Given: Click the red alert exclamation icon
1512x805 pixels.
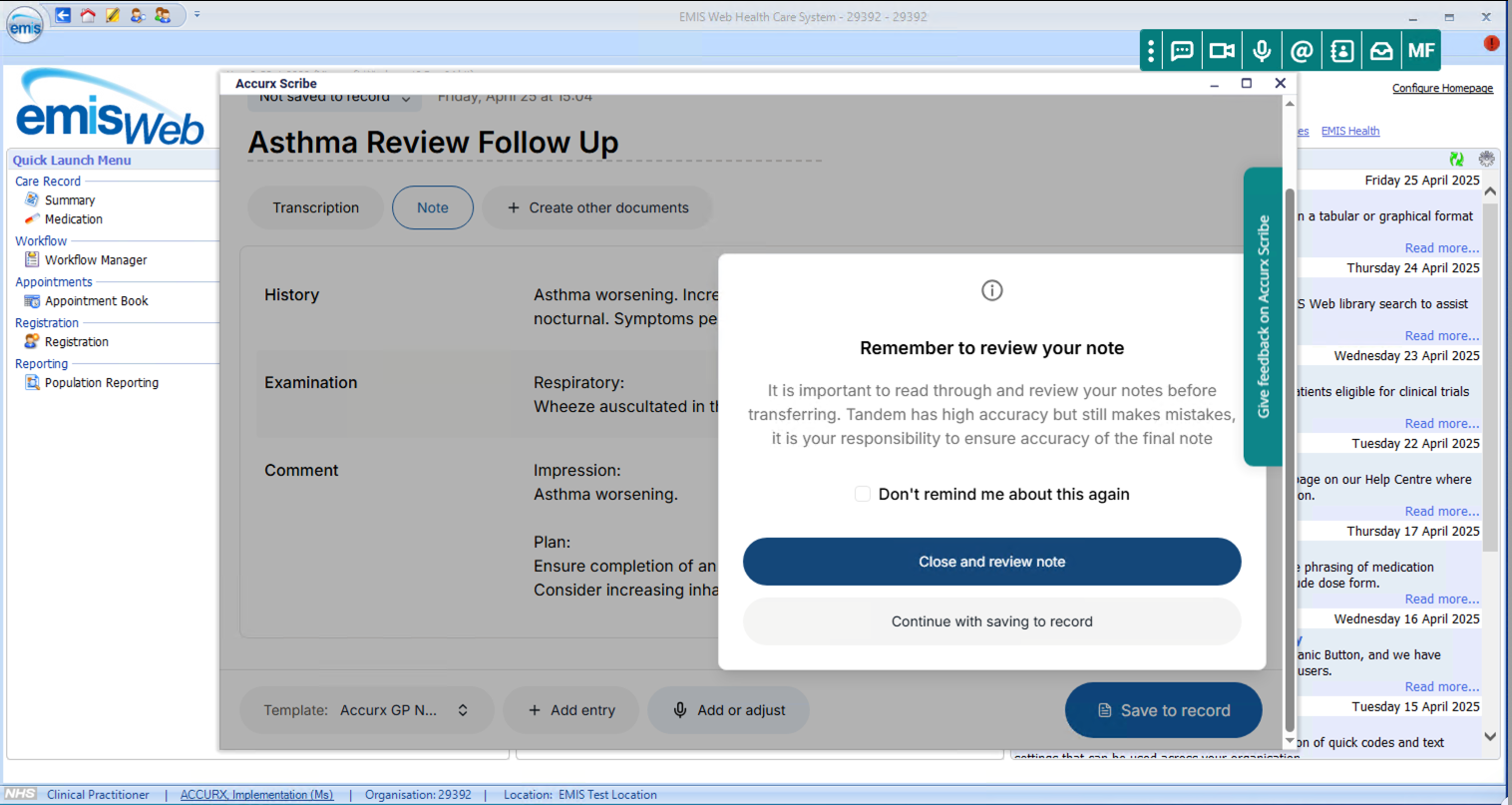Looking at the screenshot, I should click(x=1491, y=43).
